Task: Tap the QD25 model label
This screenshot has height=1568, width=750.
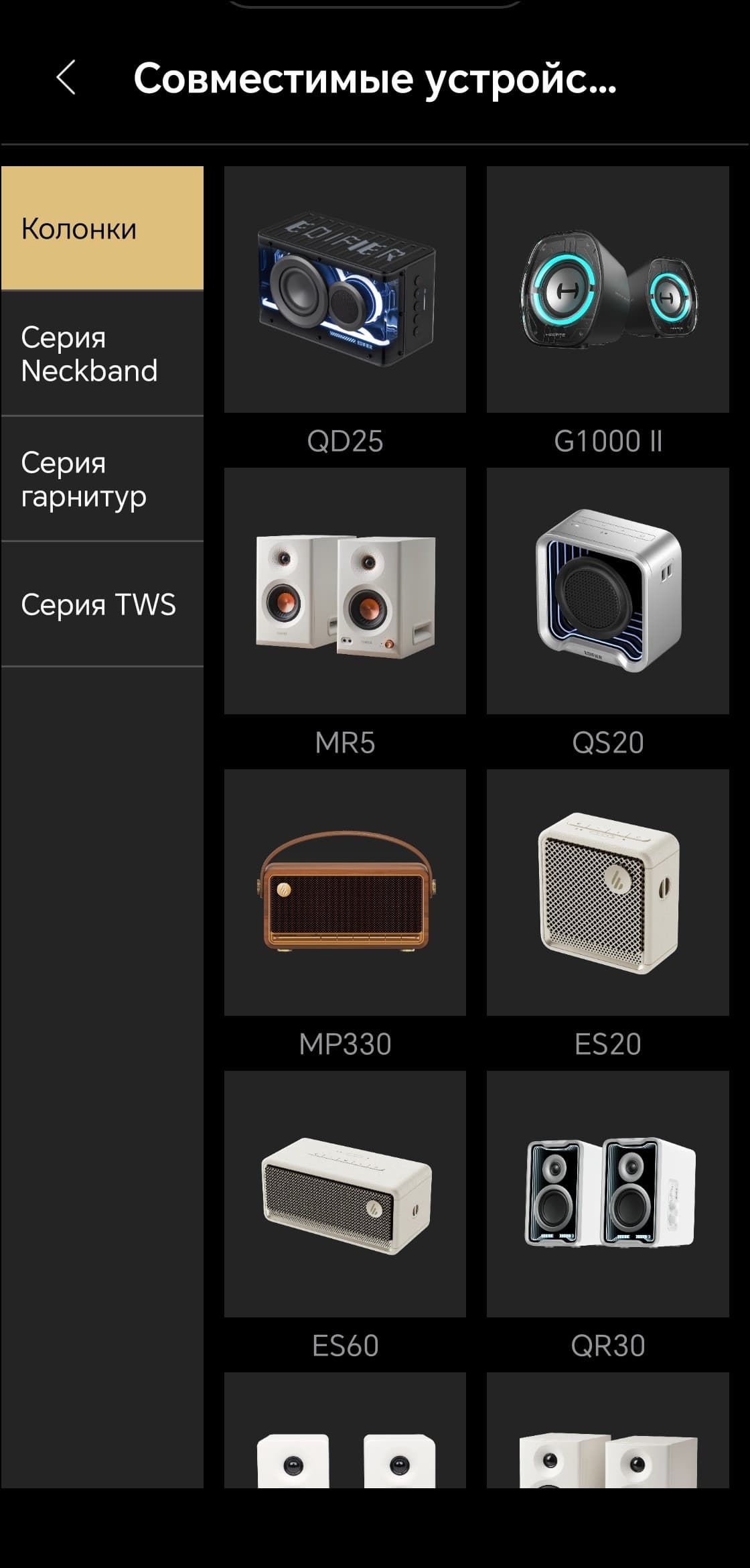Action: (345, 442)
